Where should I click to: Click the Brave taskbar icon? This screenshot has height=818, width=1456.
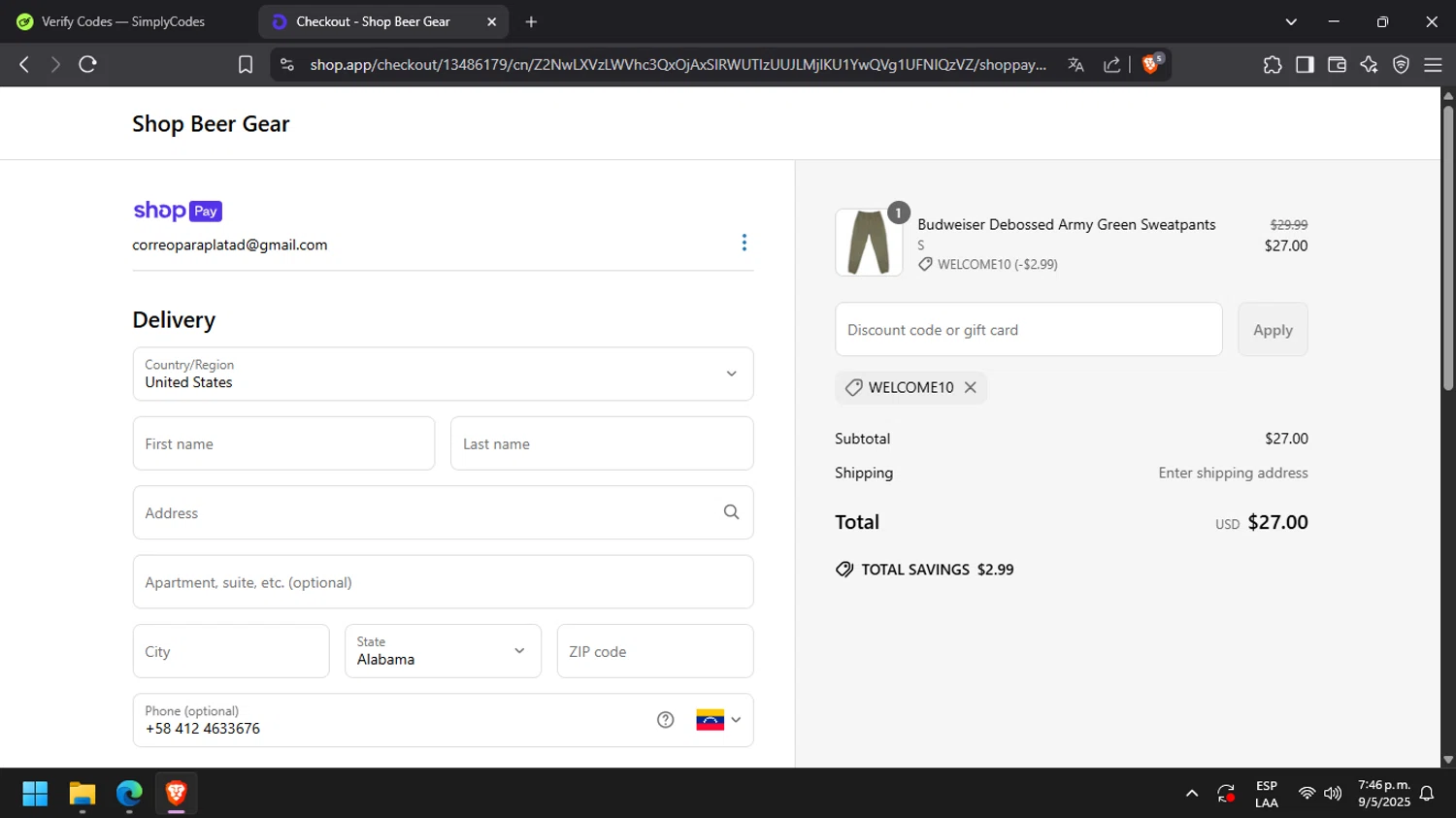tap(176, 794)
